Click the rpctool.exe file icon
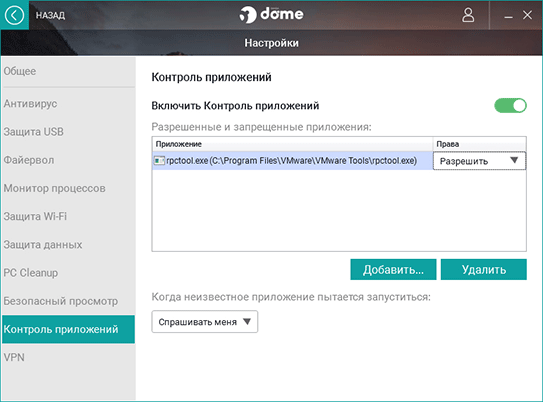Image resolution: width=543 pixels, height=402 pixels. coord(159,161)
